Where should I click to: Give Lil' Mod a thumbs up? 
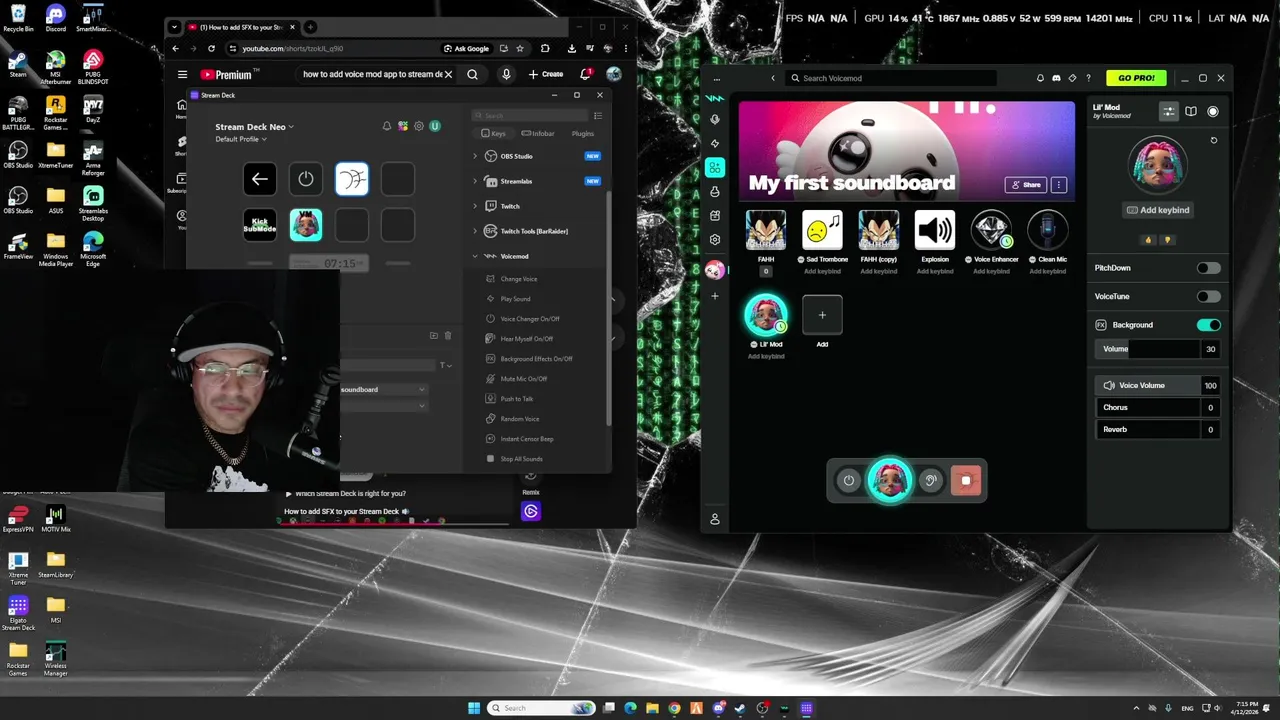pos(1148,240)
